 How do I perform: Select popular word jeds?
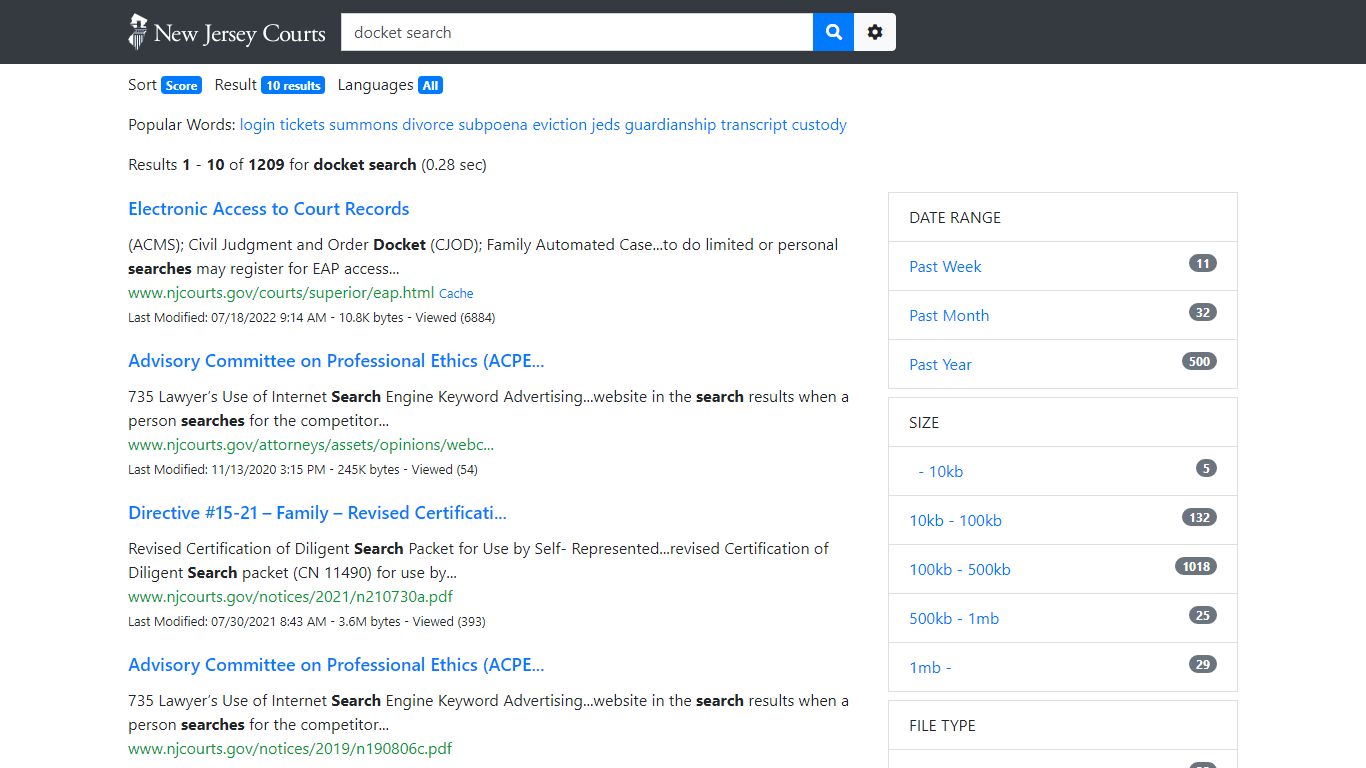pyautogui.click(x=605, y=125)
